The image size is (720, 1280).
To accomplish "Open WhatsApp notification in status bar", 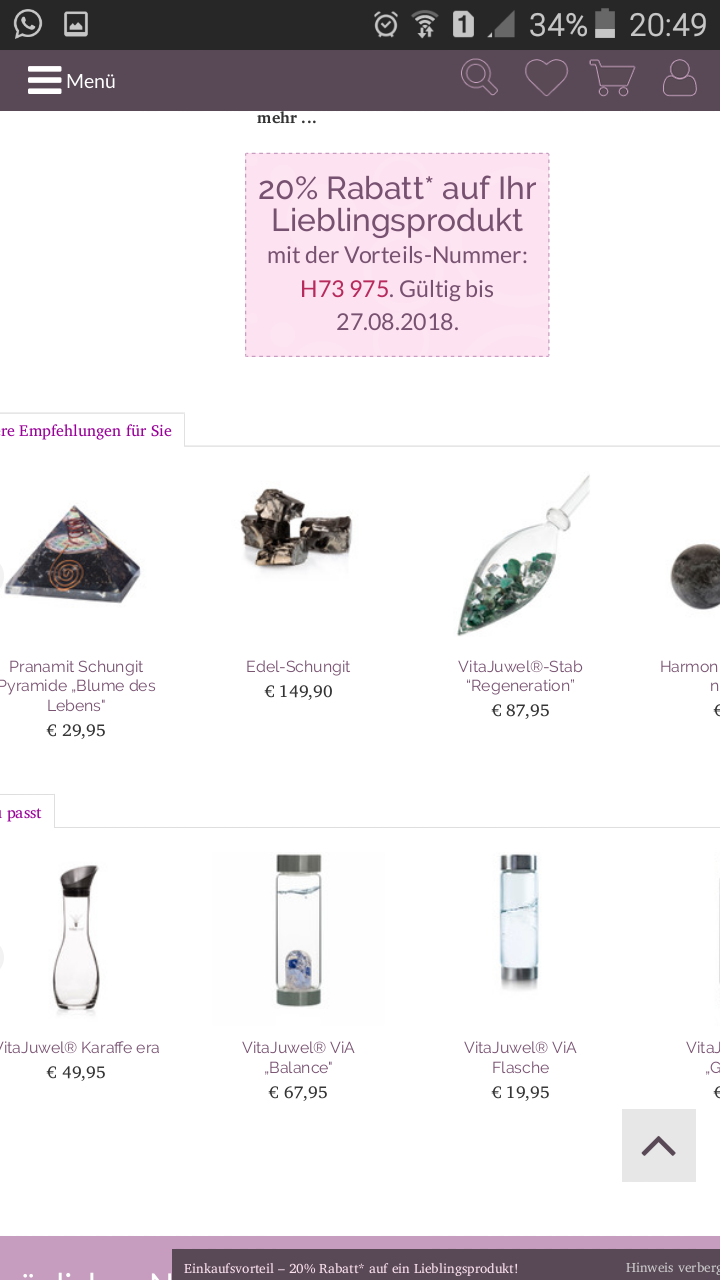I will pyautogui.click(x=28, y=23).
